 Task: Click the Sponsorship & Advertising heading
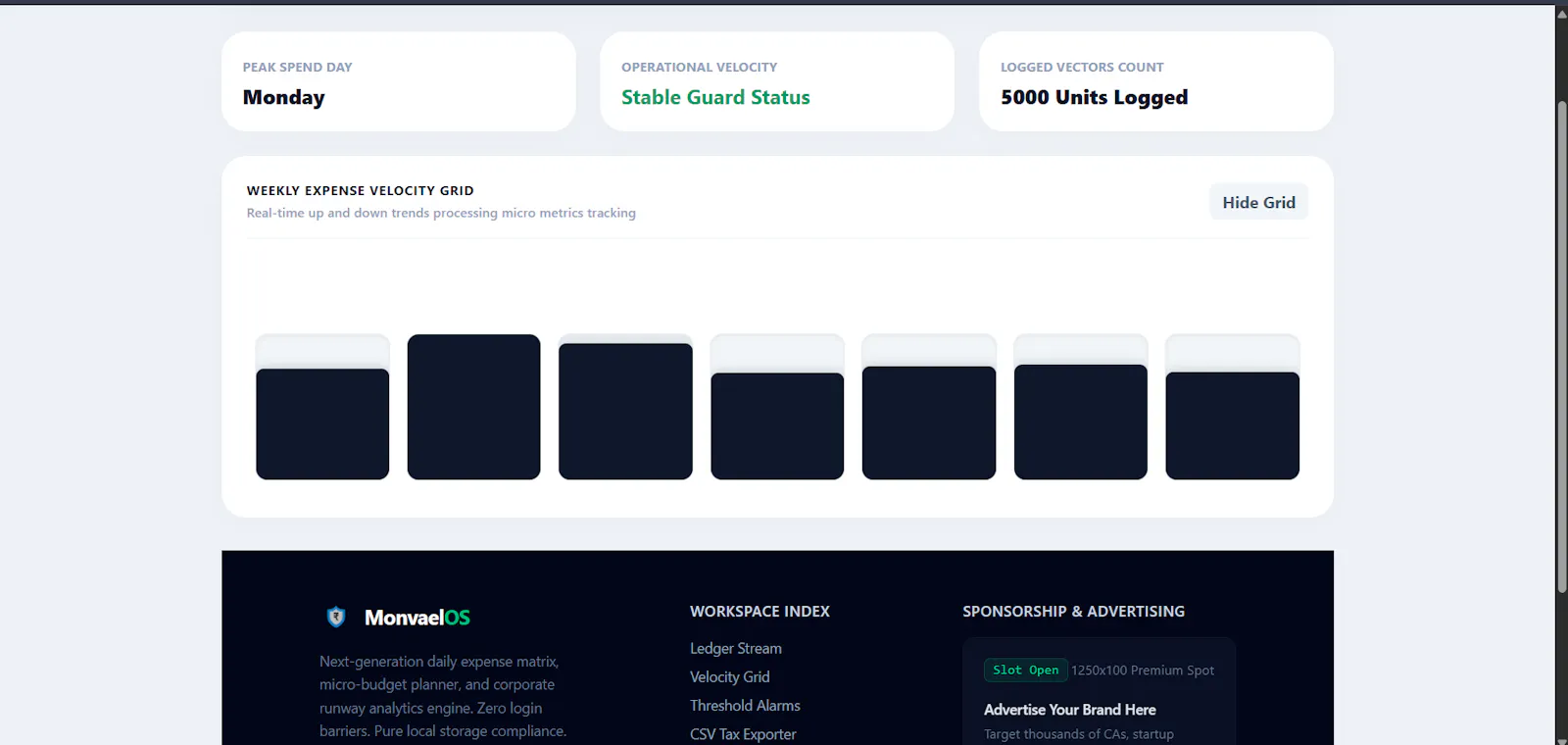pos(1073,612)
